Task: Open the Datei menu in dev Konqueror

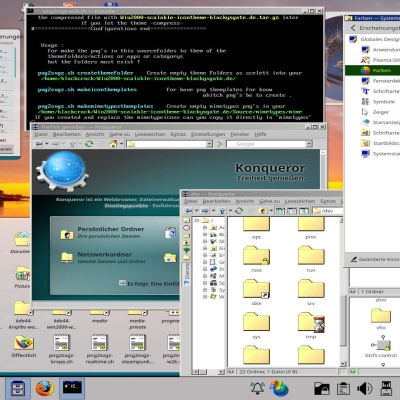Action: coord(191,201)
